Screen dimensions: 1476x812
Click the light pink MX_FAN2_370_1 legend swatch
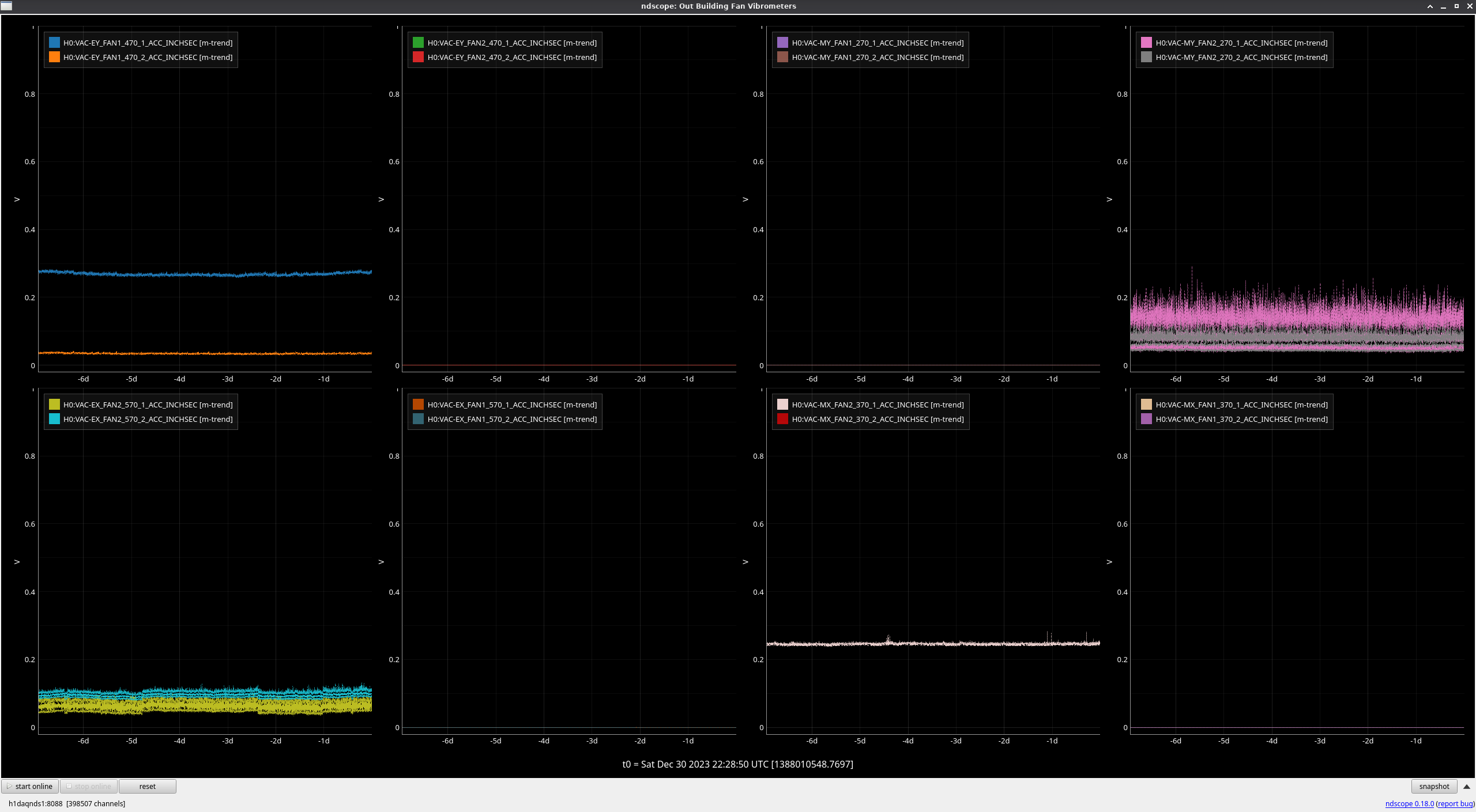click(x=782, y=405)
